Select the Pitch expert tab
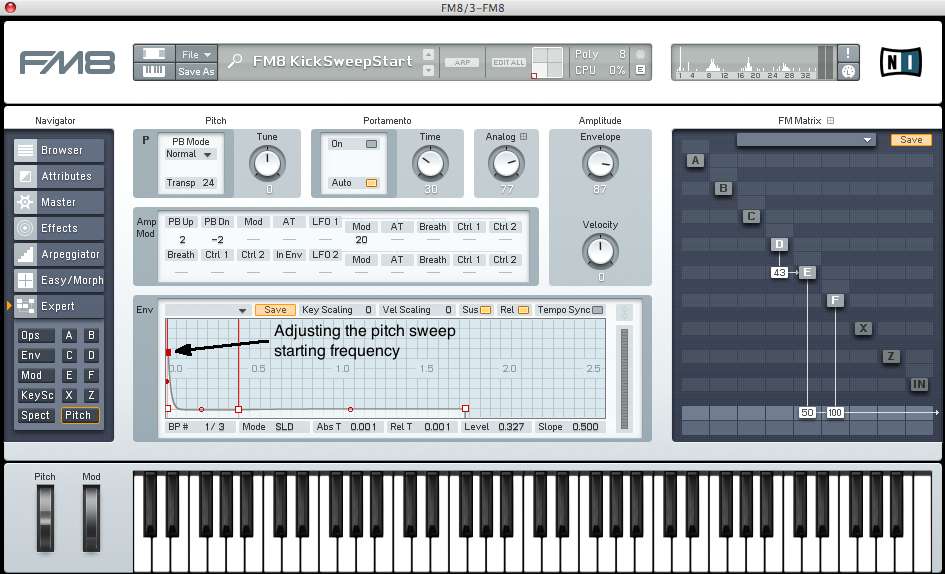Screen dimensions: 945x574 click(x=80, y=415)
